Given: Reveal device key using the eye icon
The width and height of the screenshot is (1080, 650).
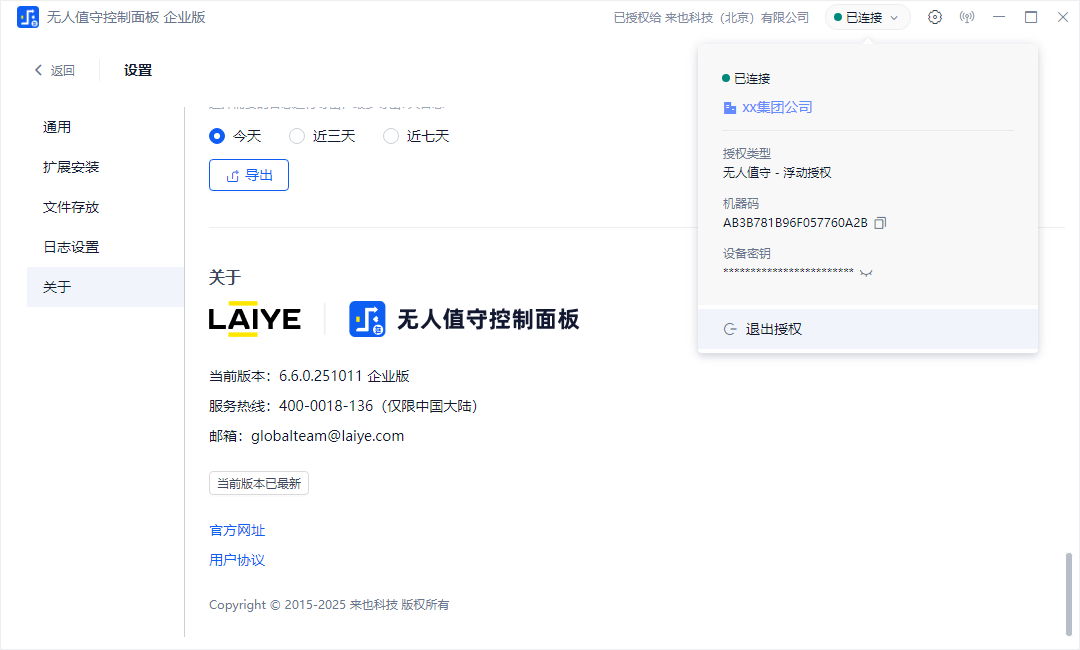Looking at the screenshot, I should point(866,273).
